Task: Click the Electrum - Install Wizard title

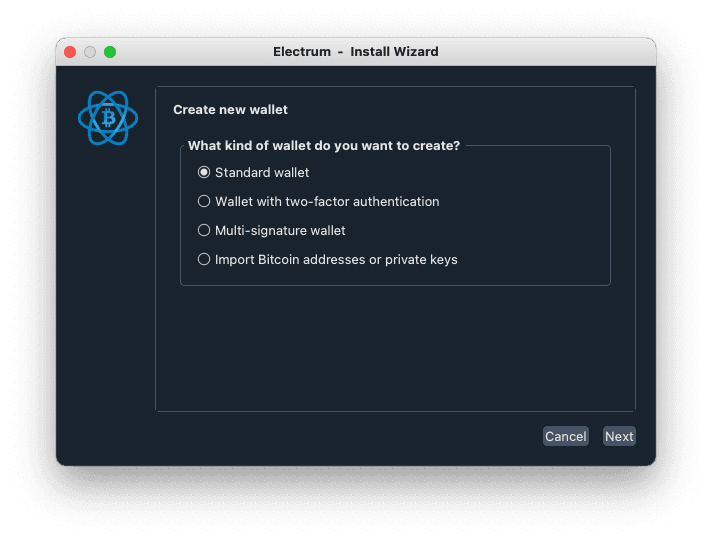Action: click(355, 52)
